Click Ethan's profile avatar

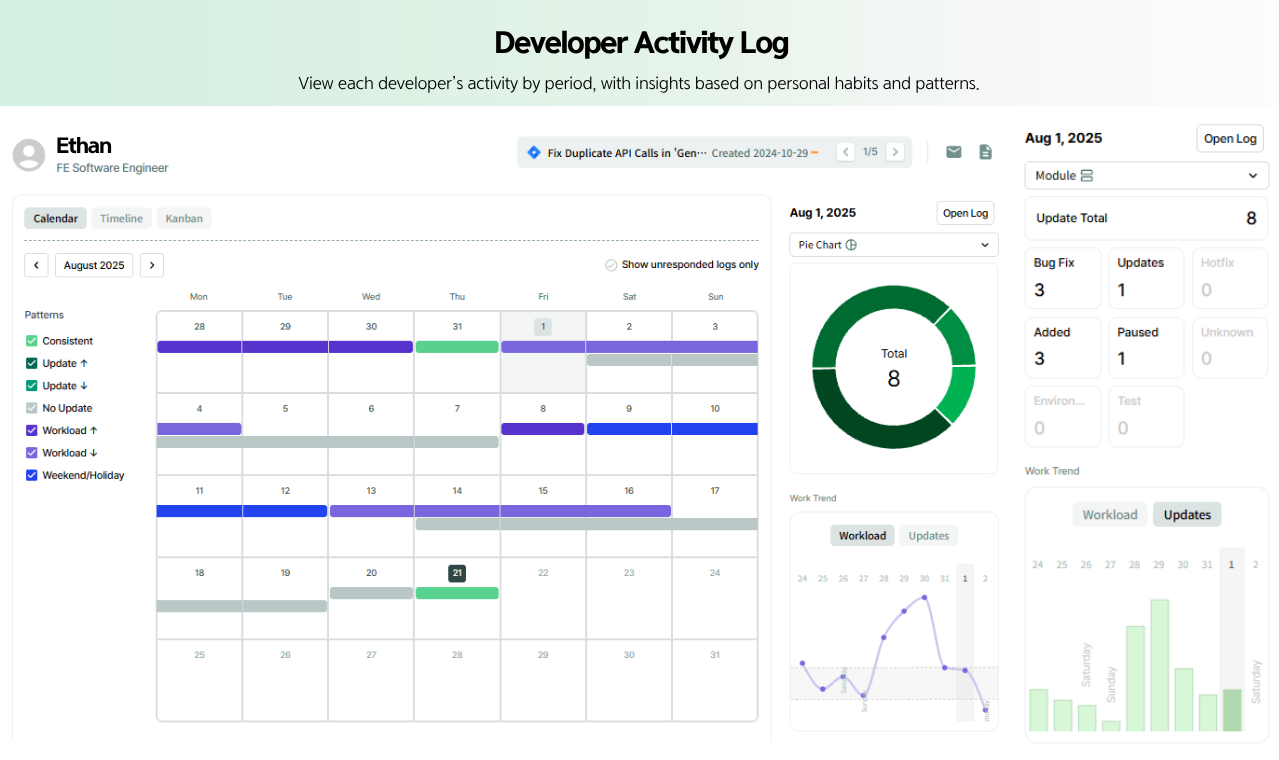(29, 155)
